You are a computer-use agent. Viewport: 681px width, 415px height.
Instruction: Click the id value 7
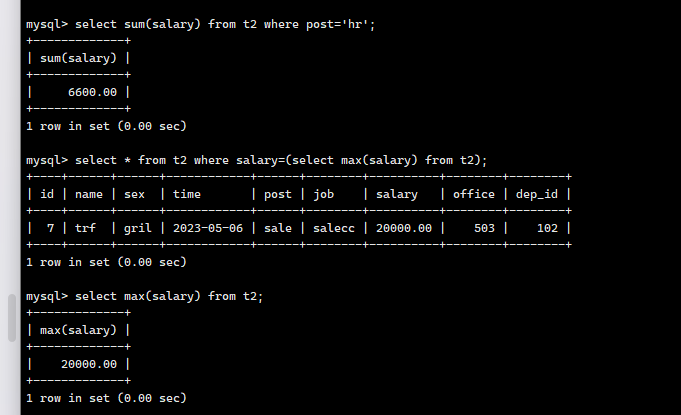pyautogui.click(x=50, y=228)
